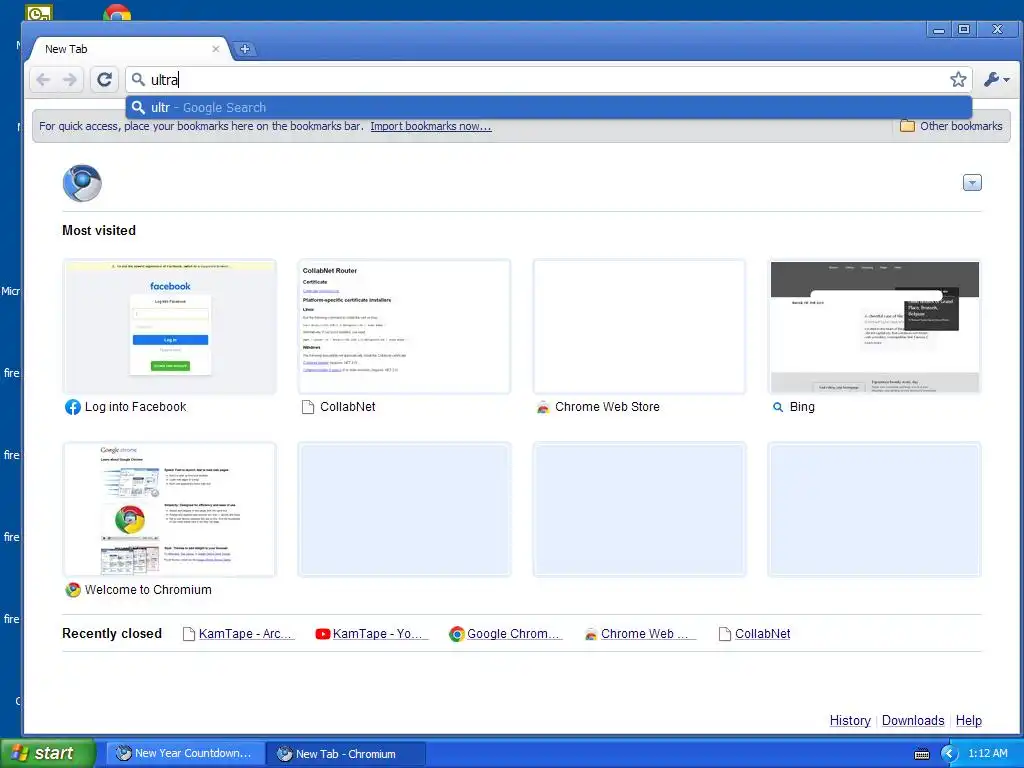Open the Windows start menu
Image resolution: width=1024 pixels, height=768 pixels.
pyautogui.click(x=48, y=753)
